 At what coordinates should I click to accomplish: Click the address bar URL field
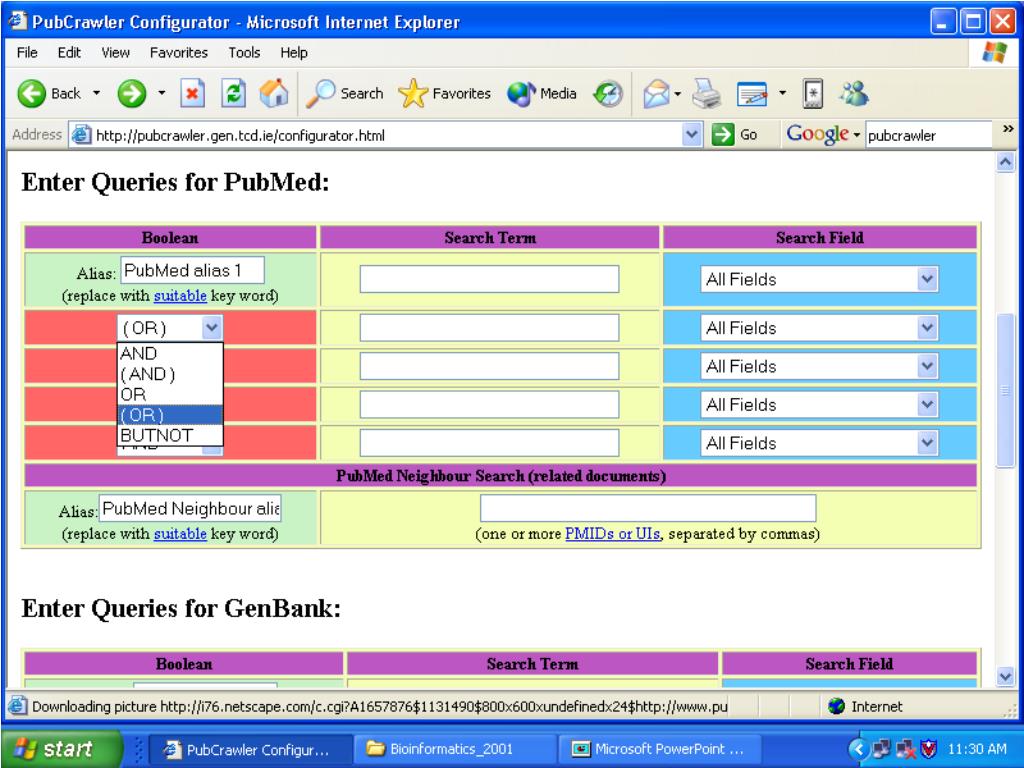pos(385,135)
